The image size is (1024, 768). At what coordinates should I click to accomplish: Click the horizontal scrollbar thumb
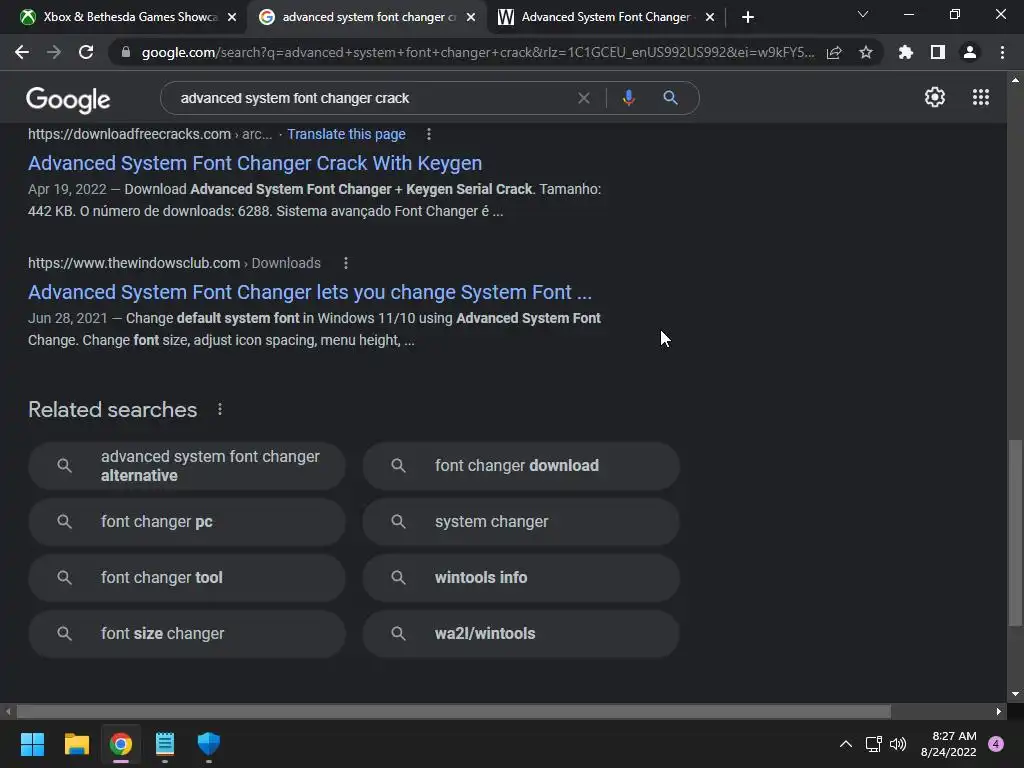point(453,711)
